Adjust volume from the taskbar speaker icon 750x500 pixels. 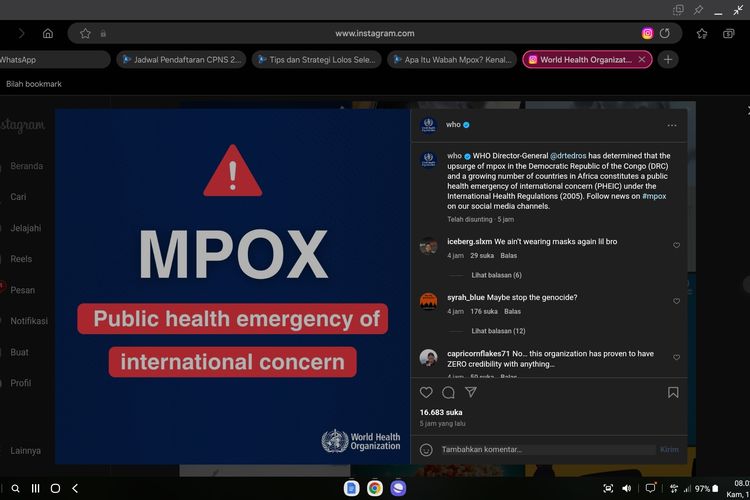click(627, 489)
